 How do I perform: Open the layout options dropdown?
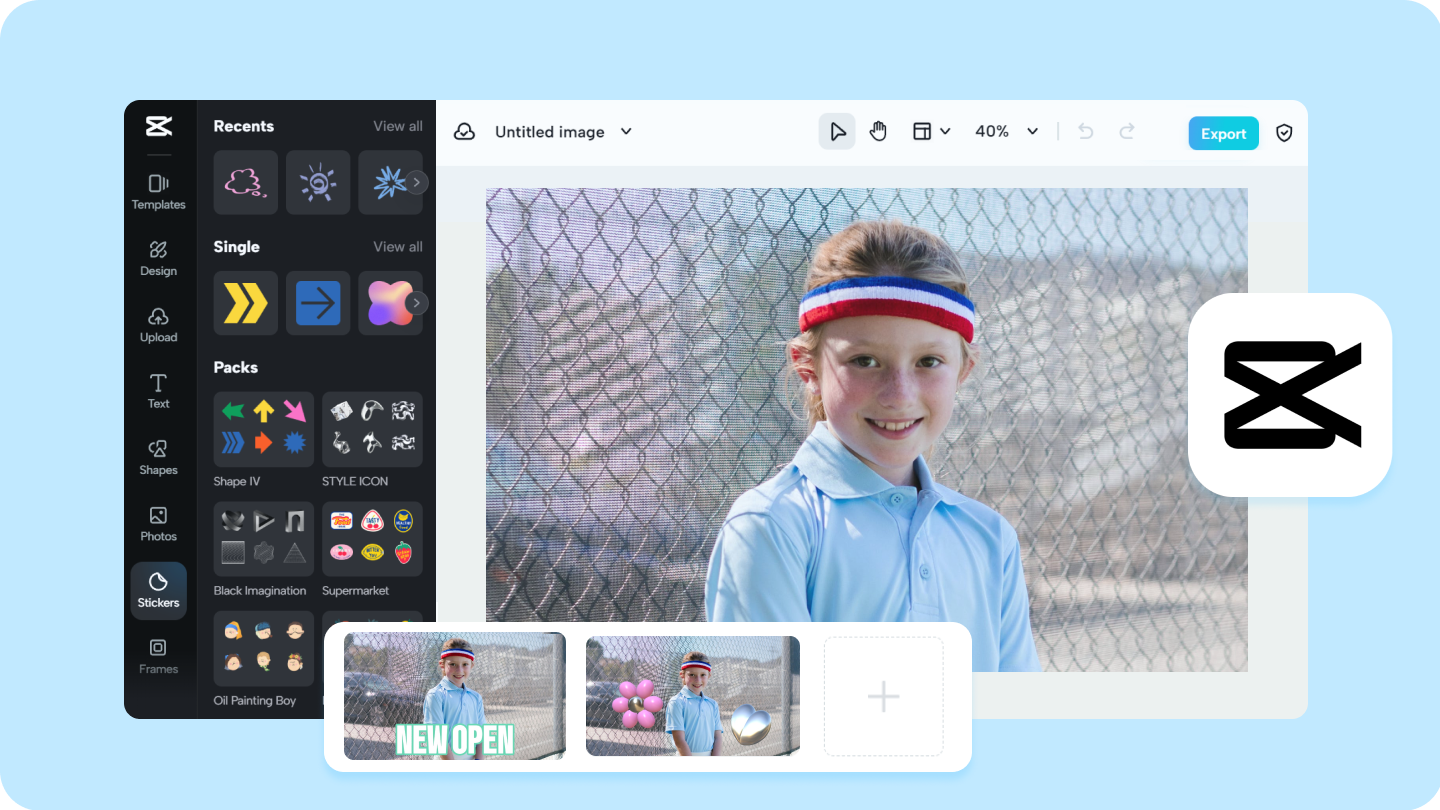[931, 131]
